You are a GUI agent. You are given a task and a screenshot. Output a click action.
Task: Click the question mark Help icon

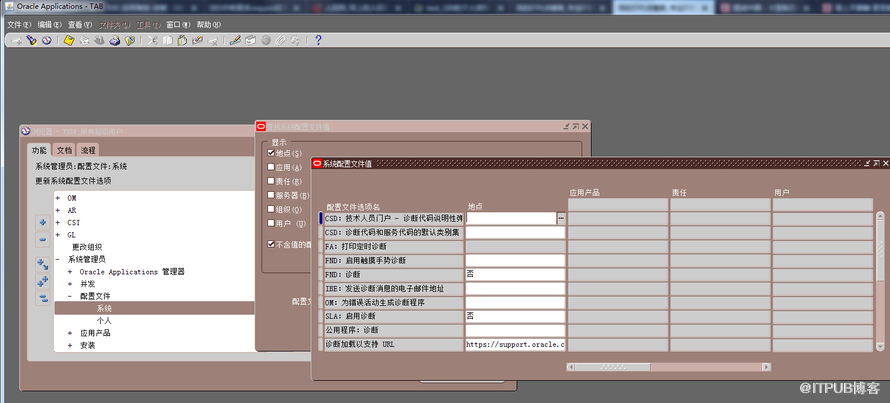pos(318,41)
